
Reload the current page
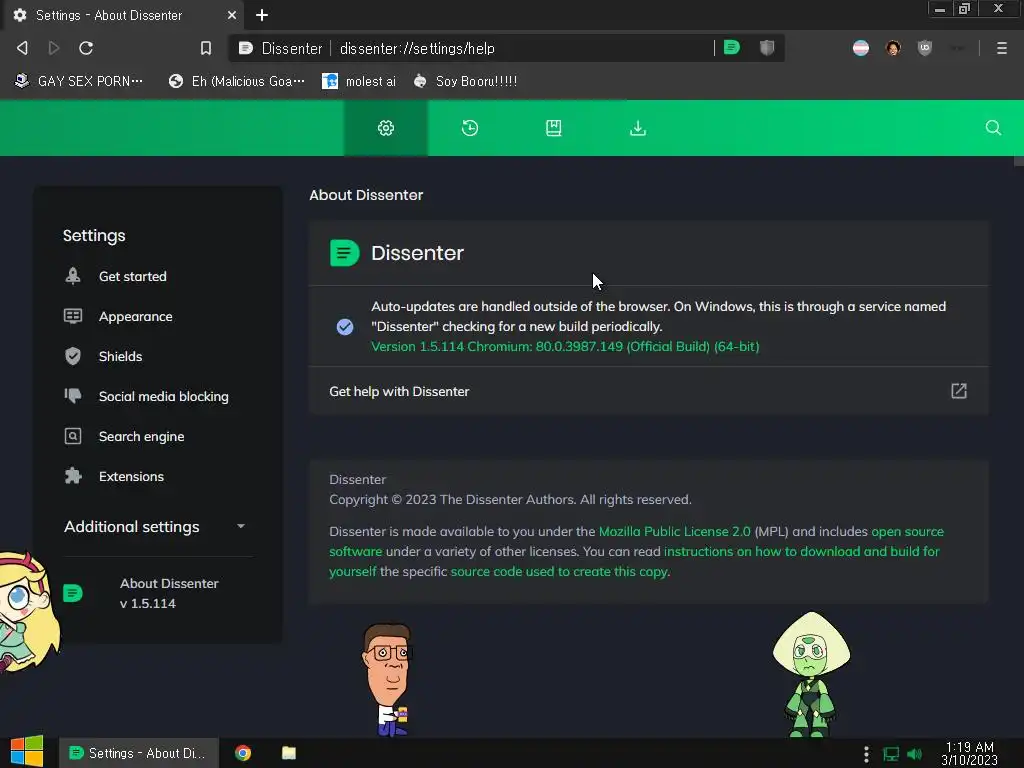pos(86,48)
